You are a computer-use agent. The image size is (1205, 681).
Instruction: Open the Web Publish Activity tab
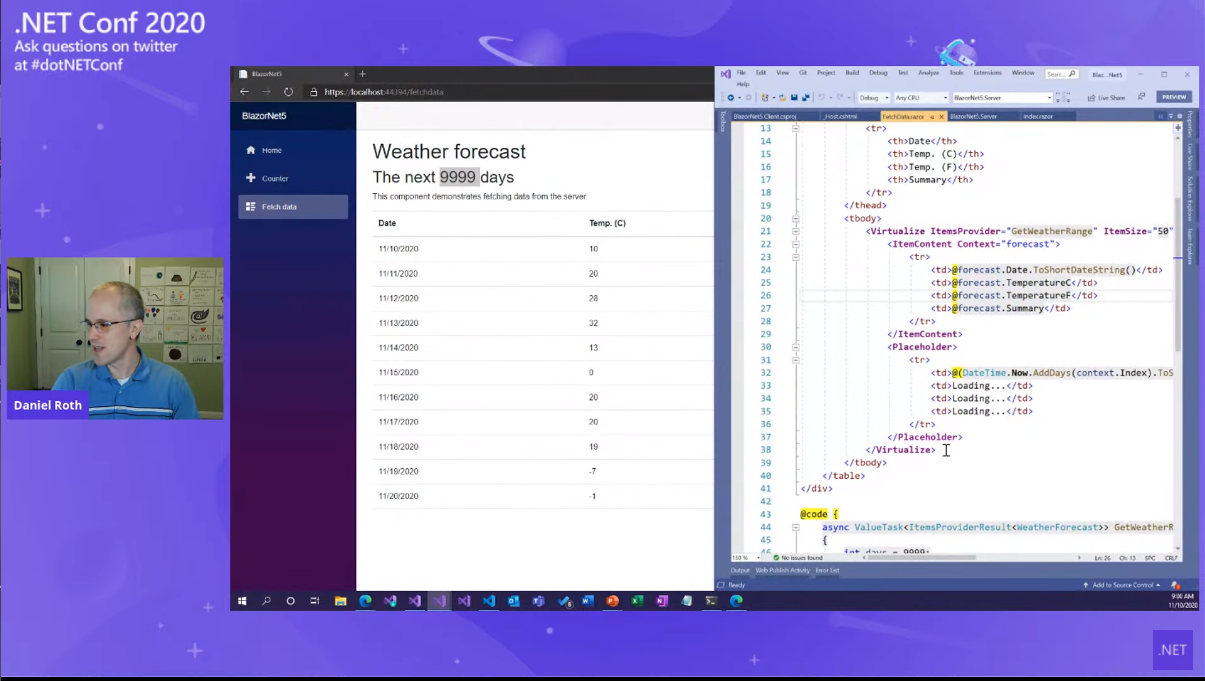782,571
